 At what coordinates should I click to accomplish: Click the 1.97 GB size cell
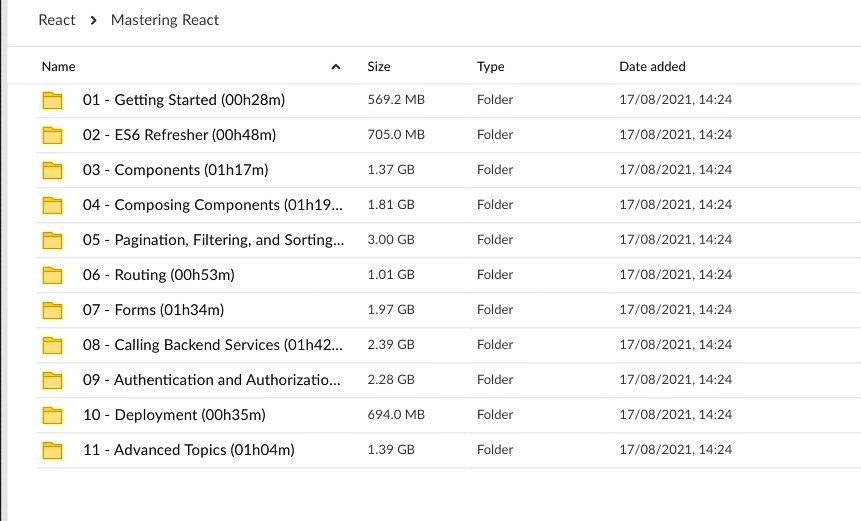coord(391,310)
